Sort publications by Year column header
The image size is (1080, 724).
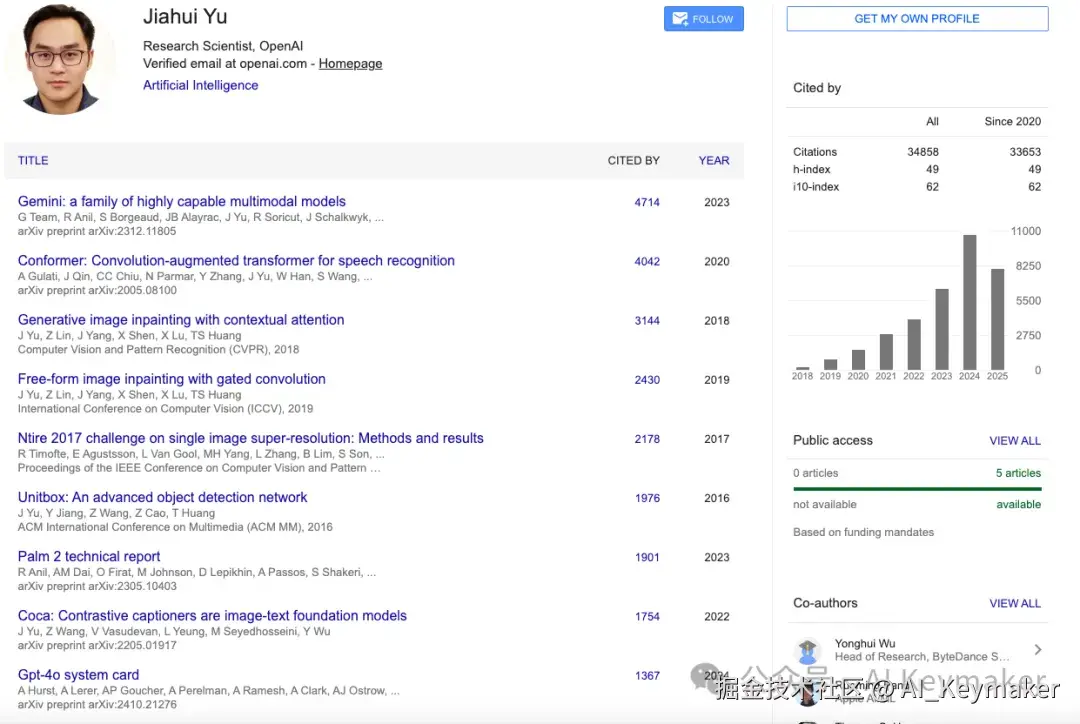(x=713, y=161)
